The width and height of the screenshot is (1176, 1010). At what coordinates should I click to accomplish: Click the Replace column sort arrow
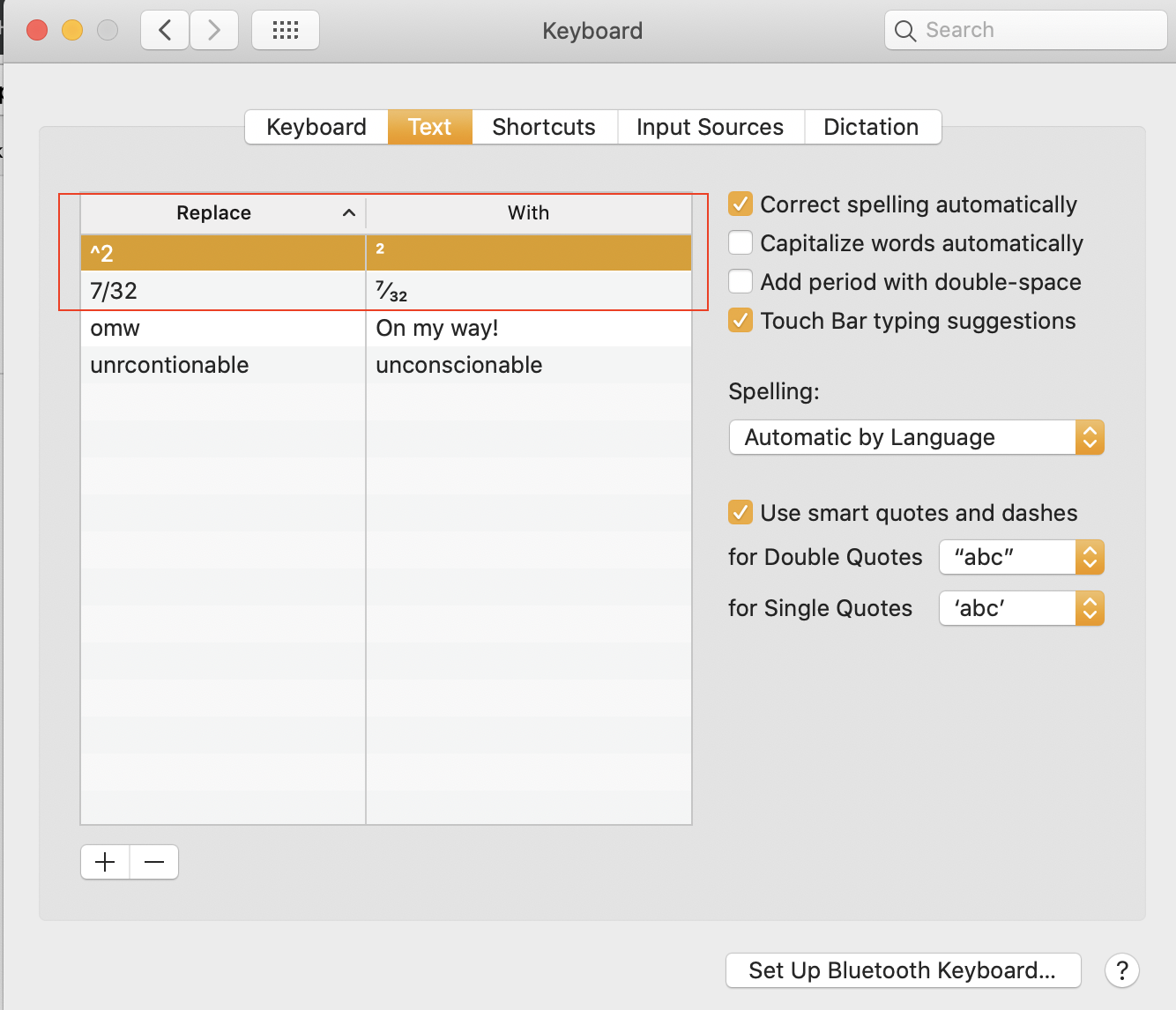tap(349, 213)
